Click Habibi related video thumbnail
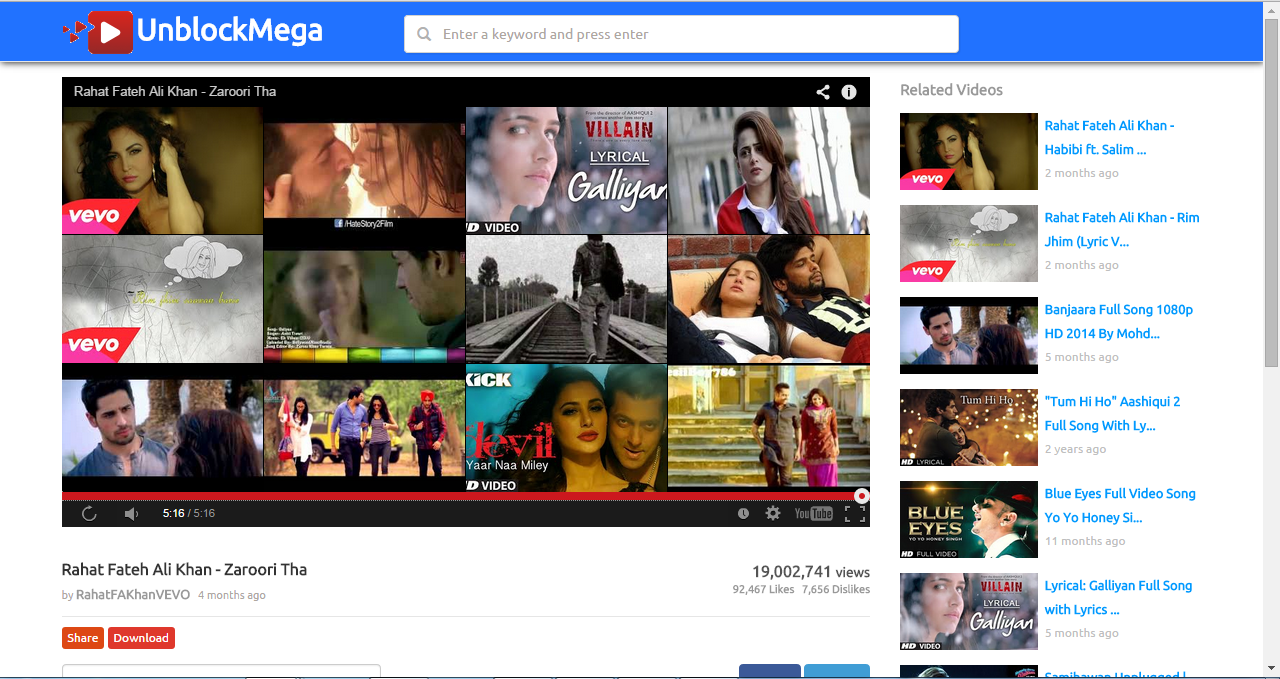 [x=969, y=151]
